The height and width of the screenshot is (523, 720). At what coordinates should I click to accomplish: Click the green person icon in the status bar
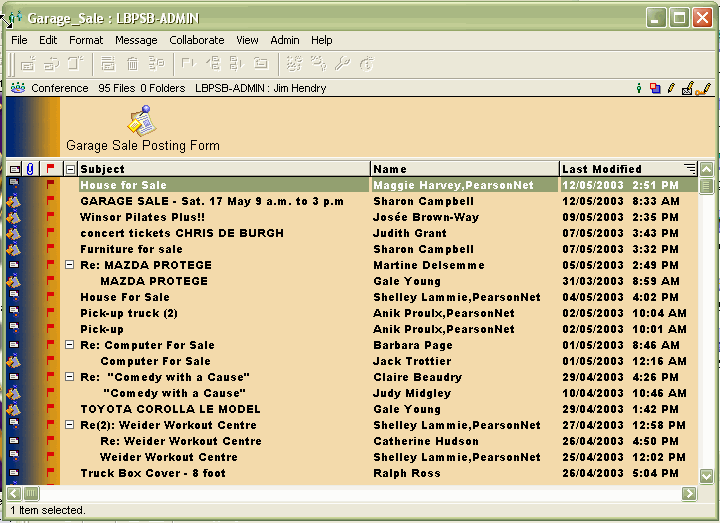pos(639,88)
